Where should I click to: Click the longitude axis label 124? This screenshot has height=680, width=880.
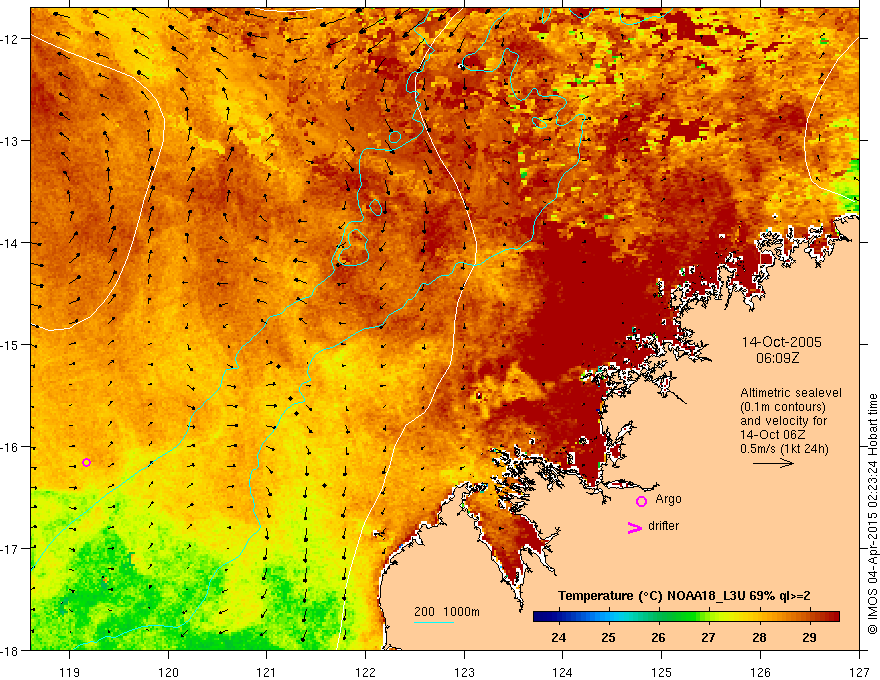(x=563, y=672)
